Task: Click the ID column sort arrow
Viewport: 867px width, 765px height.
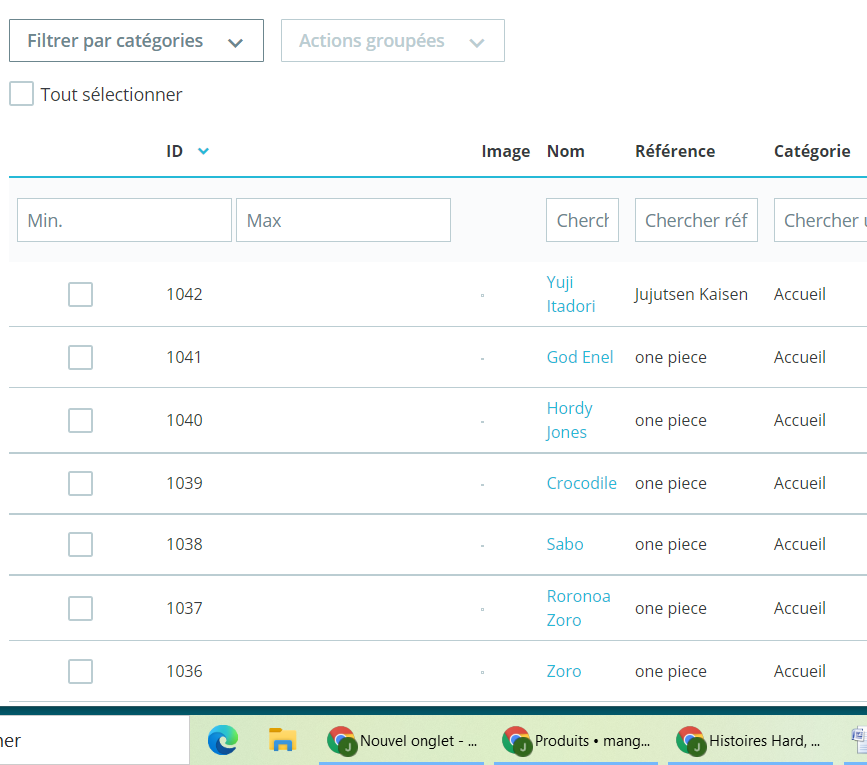Action: tap(203, 151)
